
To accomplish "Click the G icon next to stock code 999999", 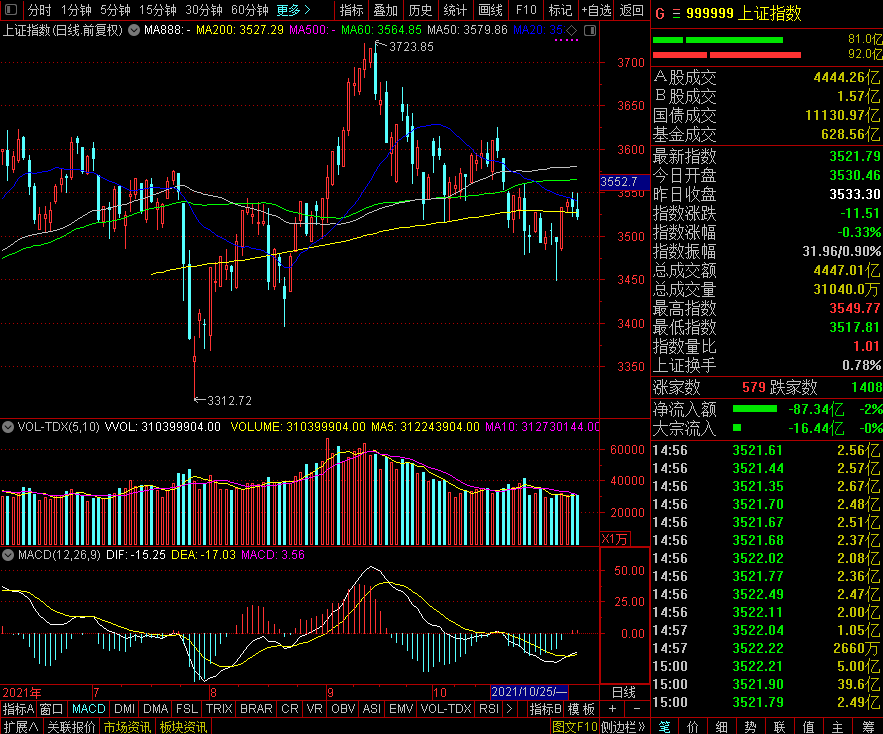I will 659,14.
